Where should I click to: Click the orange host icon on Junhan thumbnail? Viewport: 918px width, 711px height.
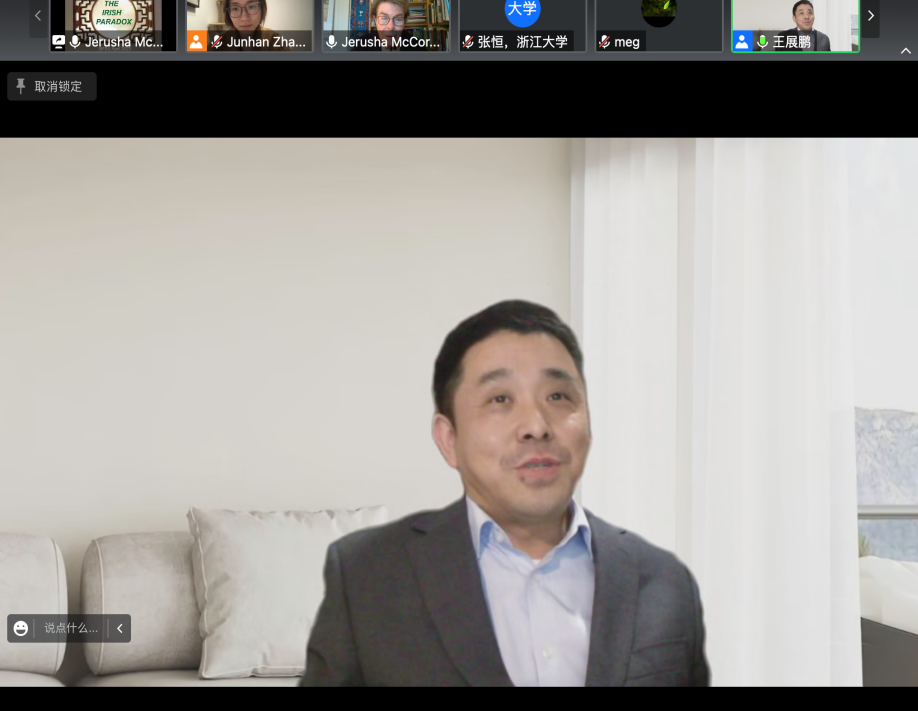197,42
